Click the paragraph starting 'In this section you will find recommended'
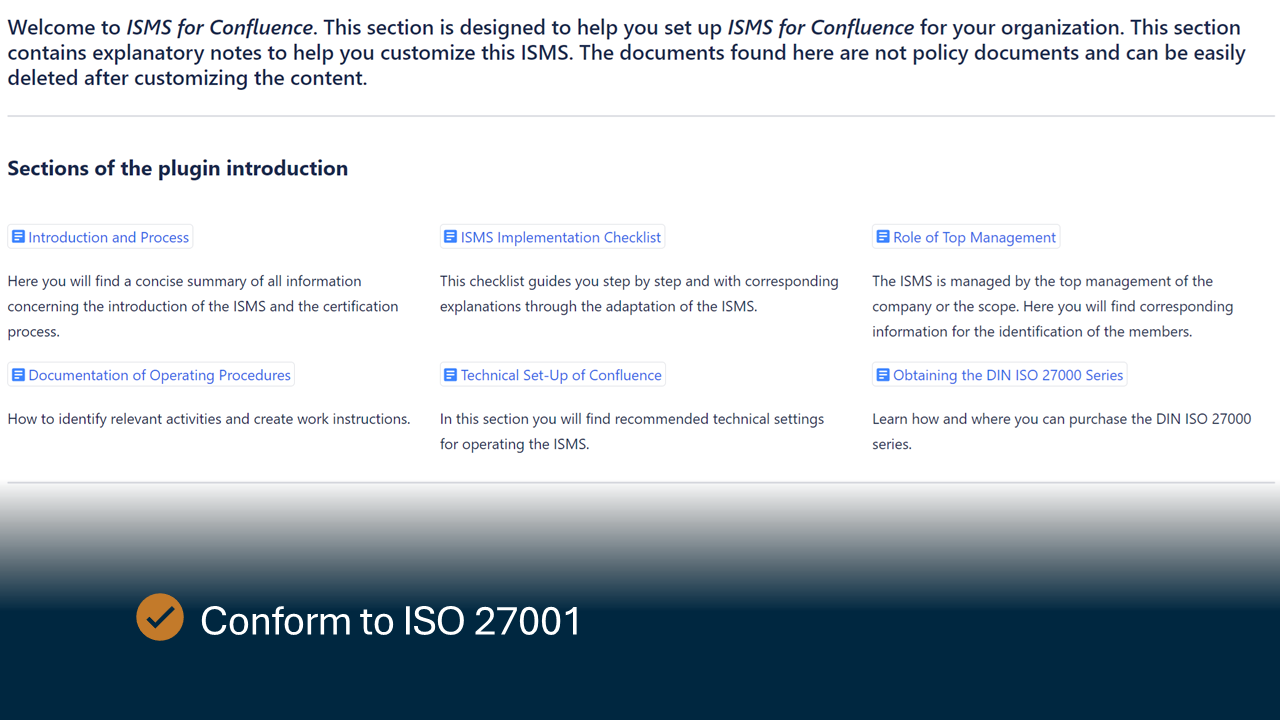This screenshot has height=720, width=1280. (x=632, y=431)
